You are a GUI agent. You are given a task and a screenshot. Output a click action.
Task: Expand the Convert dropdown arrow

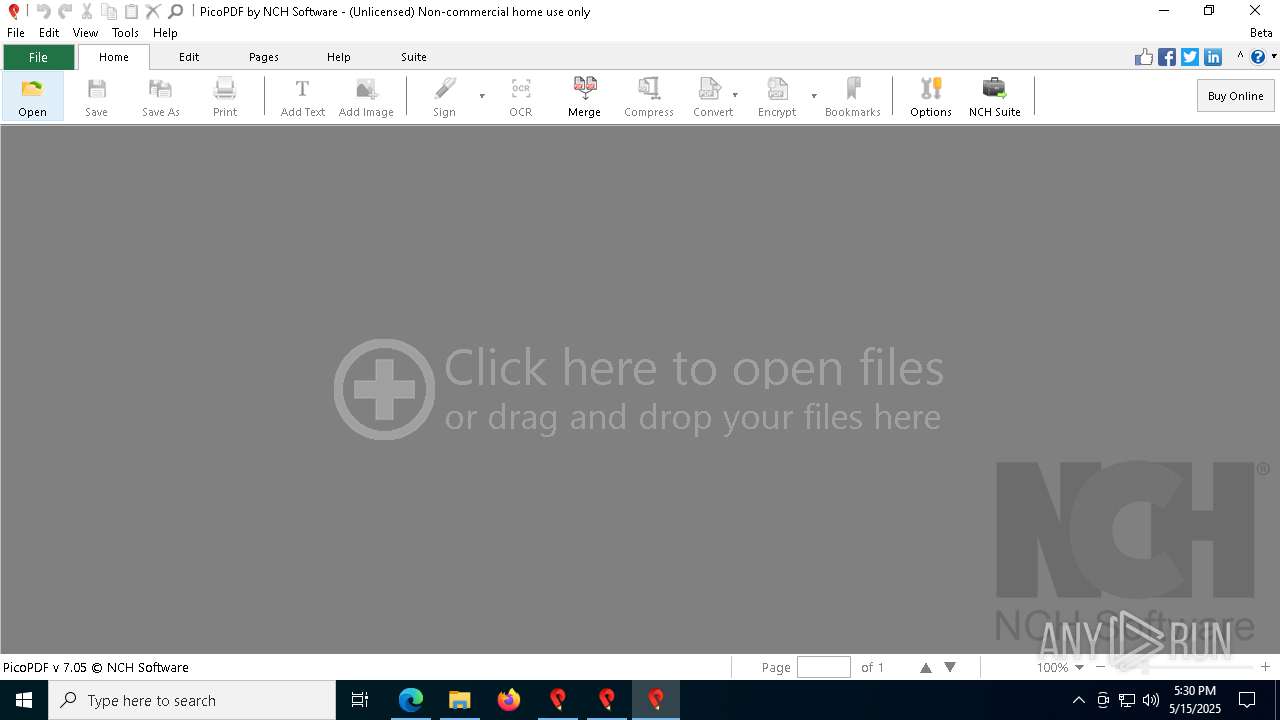(x=735, y=96)
